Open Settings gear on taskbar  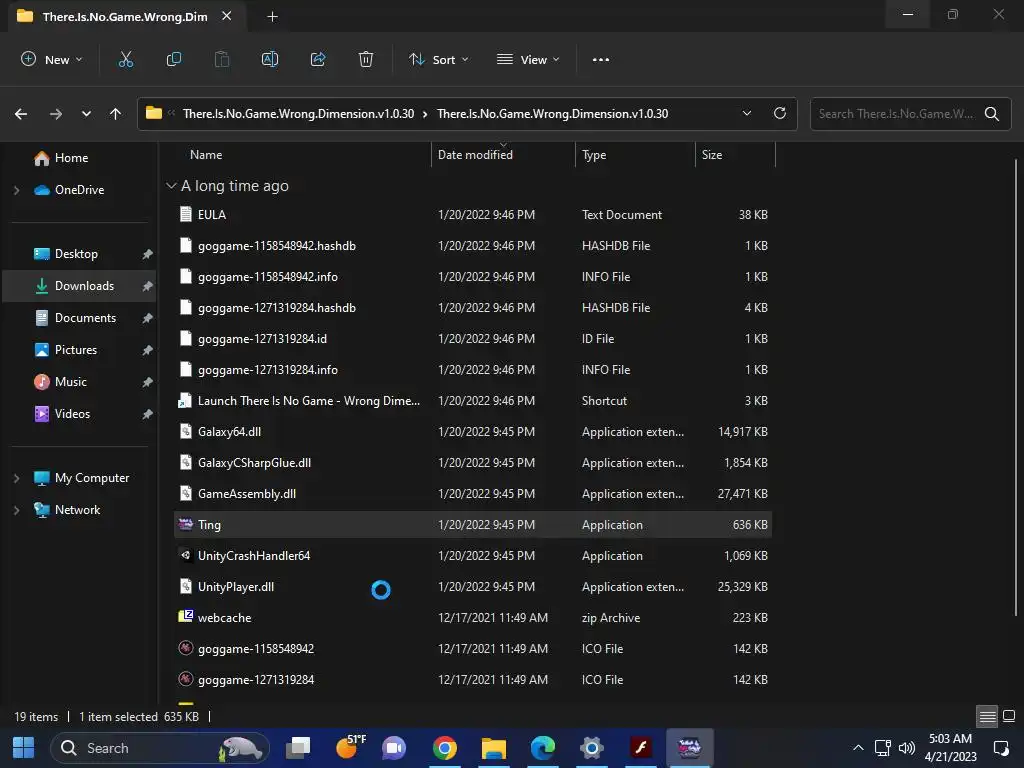pyautogui.click(x=592, y=748)
